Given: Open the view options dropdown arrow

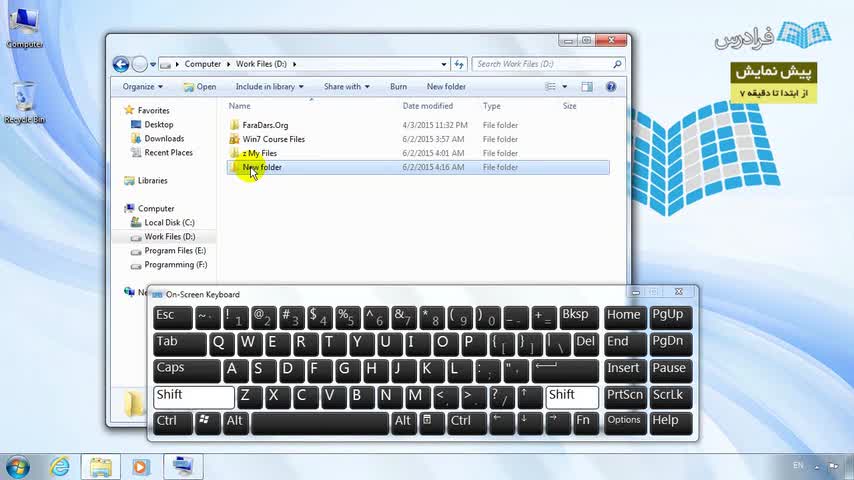Looking at the screenshot, I should (x=564, y=87).
